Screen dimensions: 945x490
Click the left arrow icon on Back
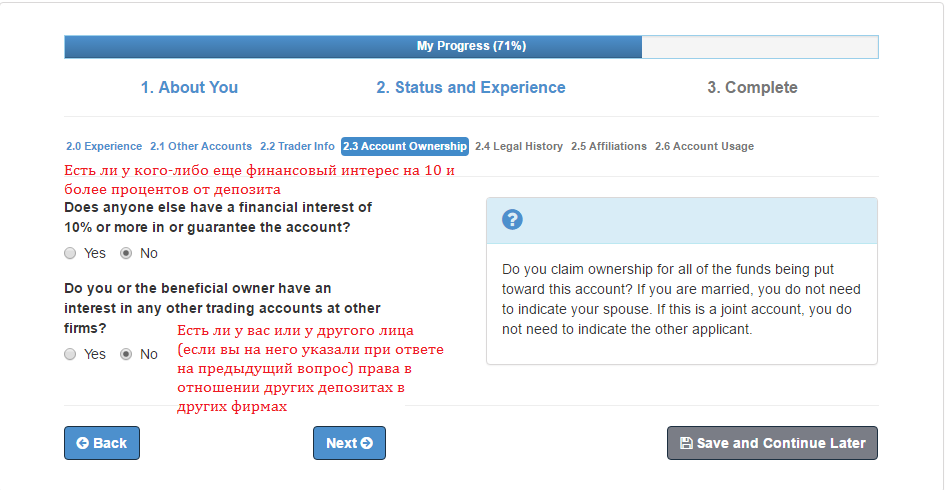pos(82,443)
